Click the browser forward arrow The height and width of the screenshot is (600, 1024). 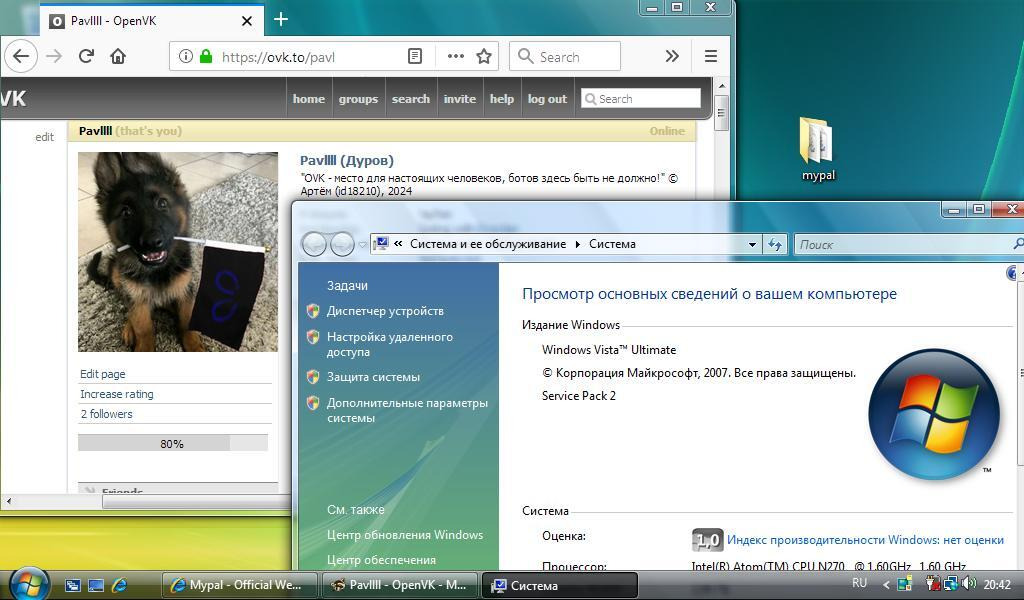[54, 56]
